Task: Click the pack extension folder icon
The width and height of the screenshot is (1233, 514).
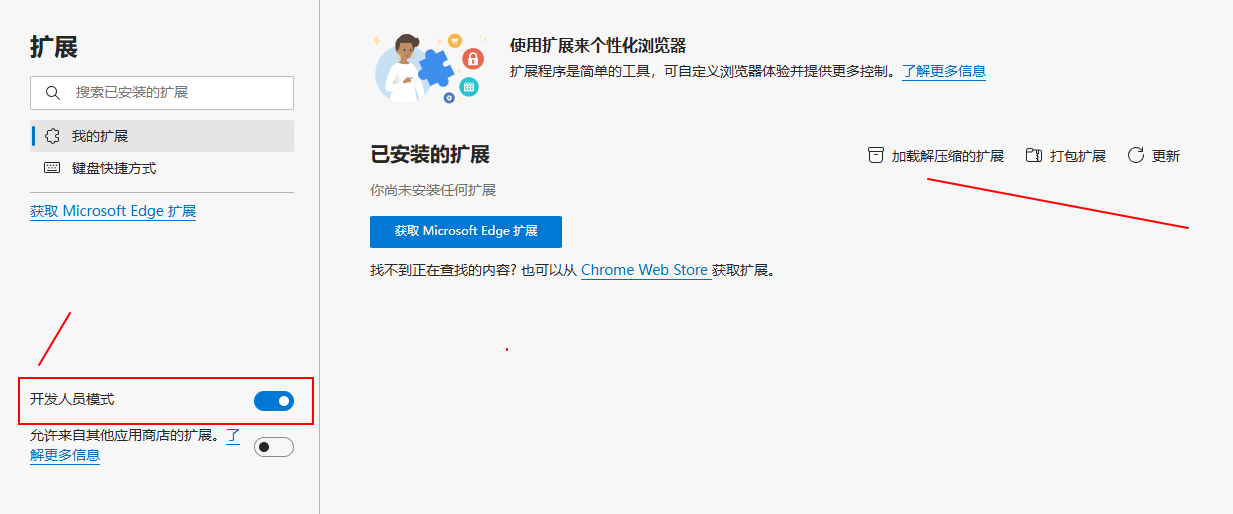Action: (x=1034, y=155)
